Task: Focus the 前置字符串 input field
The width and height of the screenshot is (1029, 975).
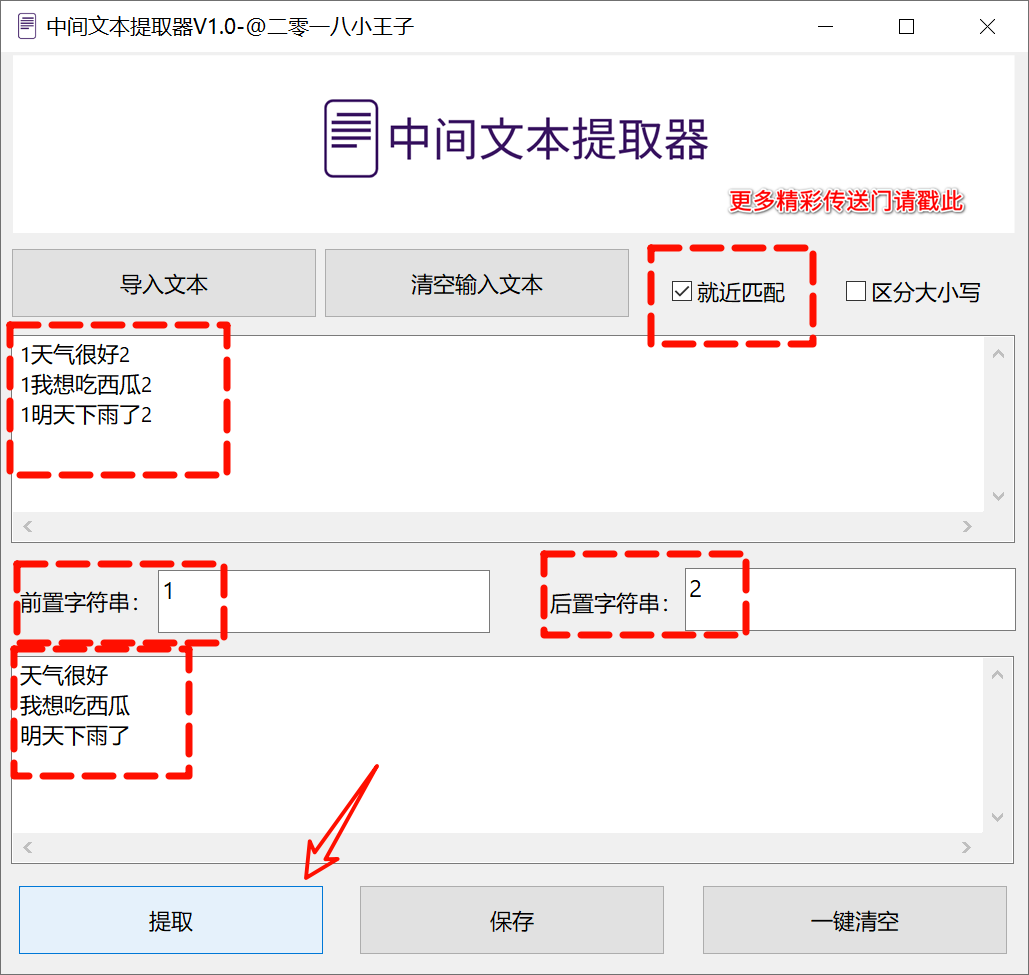Action: click(324, 601)
